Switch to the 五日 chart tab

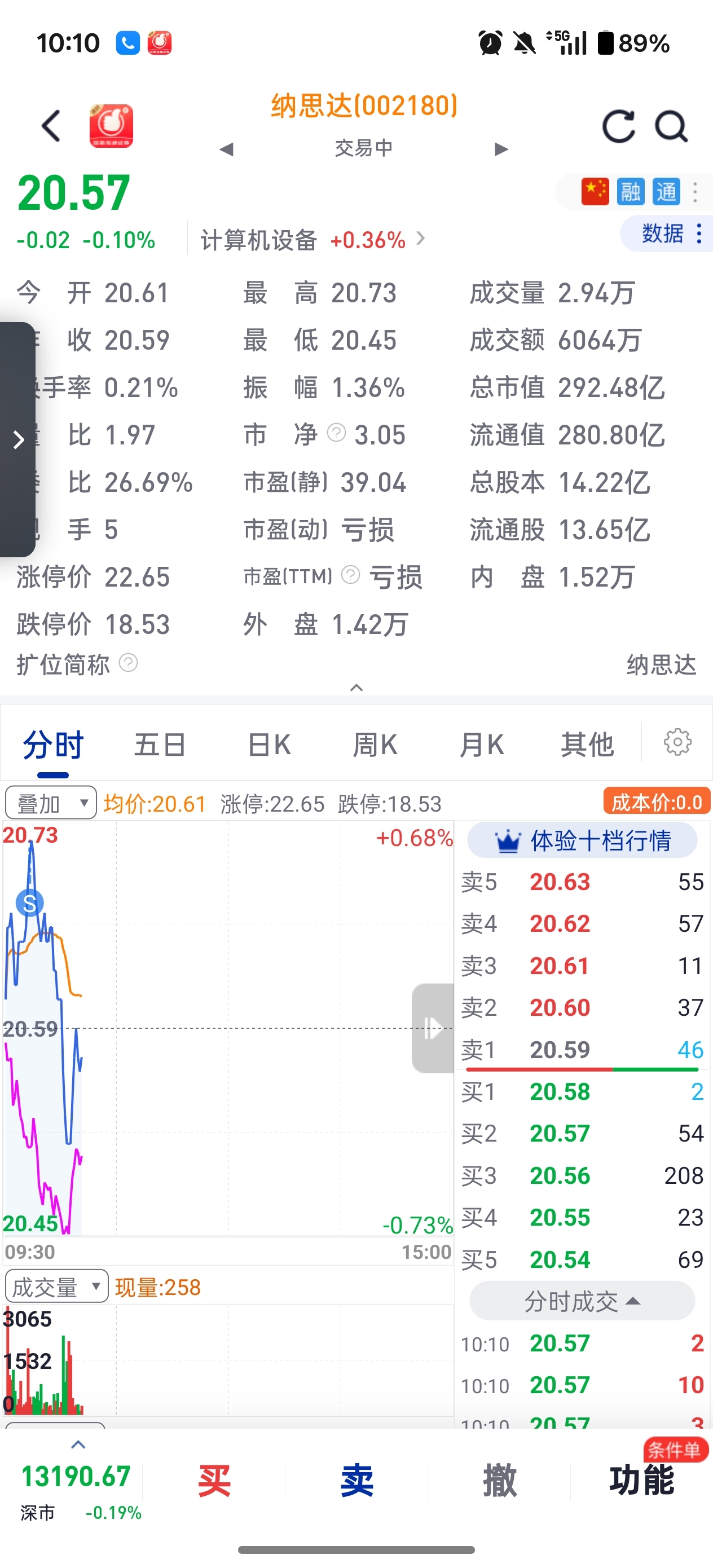click(160, 745)
